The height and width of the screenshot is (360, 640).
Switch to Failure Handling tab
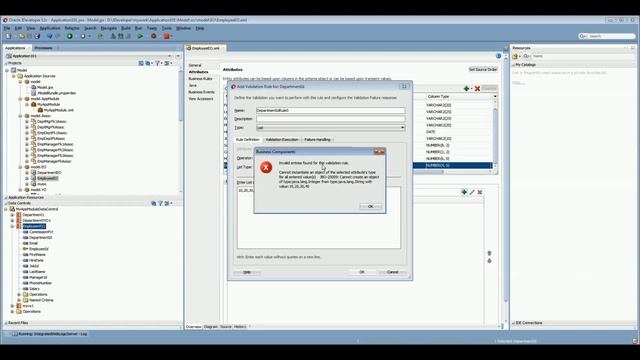(317, 140)
